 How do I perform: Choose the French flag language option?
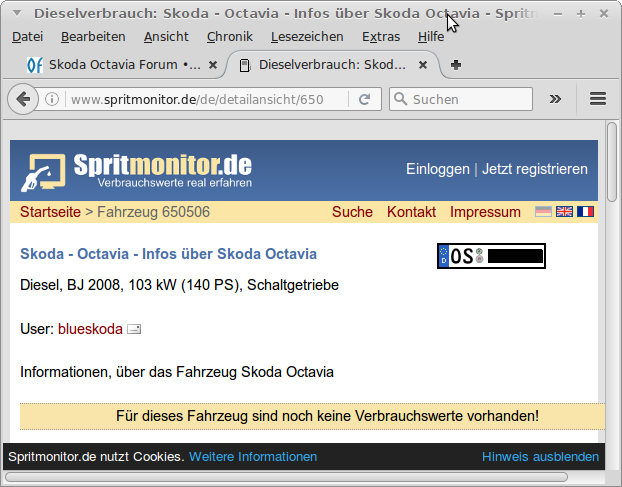[585, 212]
